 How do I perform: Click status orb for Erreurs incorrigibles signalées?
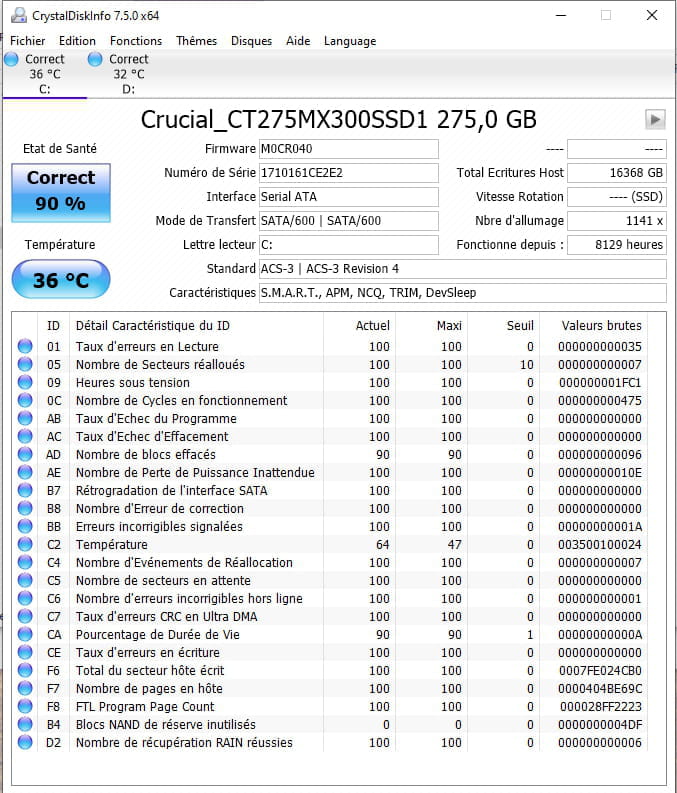tap(25, 526)
